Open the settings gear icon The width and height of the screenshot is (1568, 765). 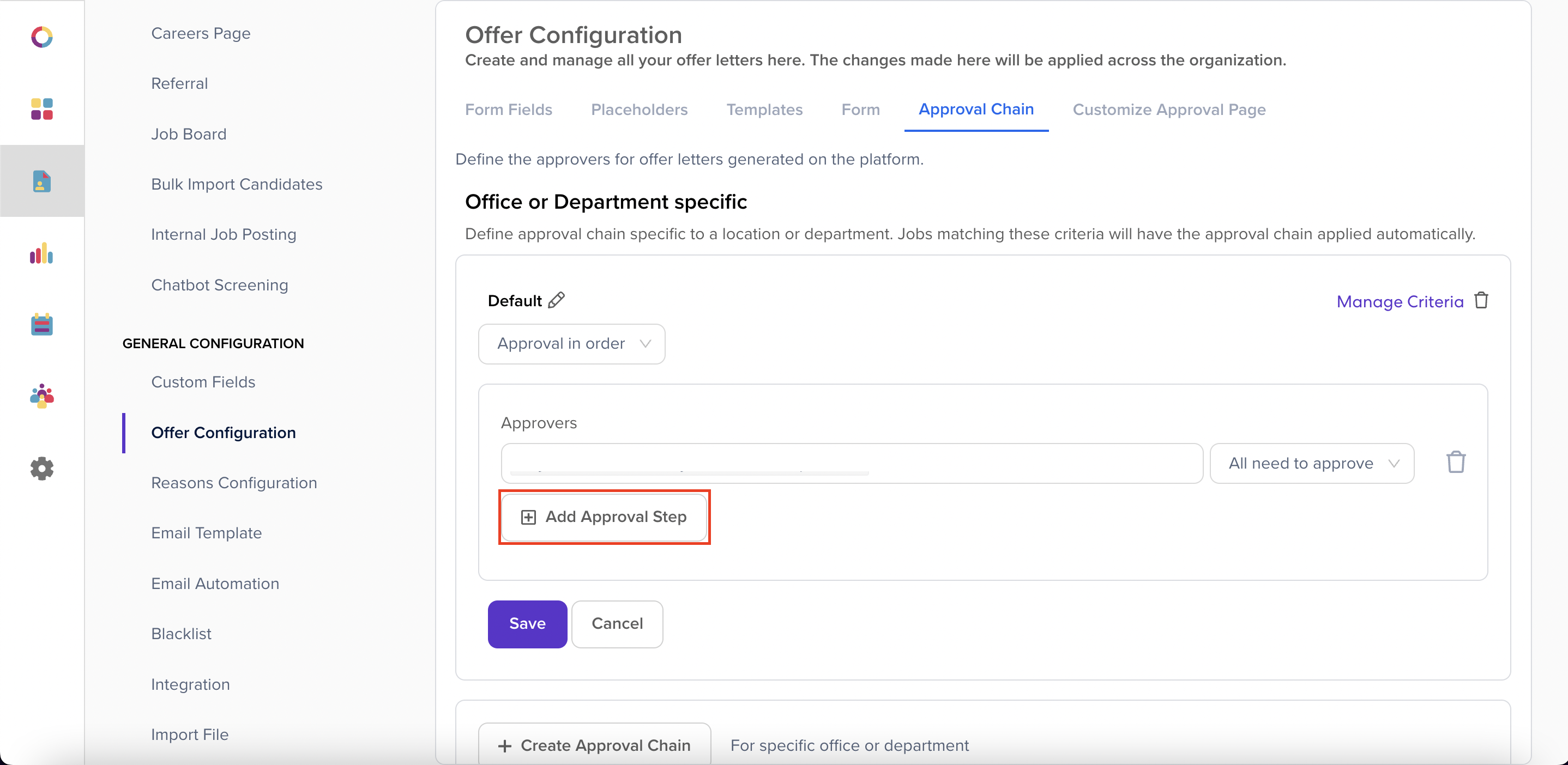(x=42, y=468)
